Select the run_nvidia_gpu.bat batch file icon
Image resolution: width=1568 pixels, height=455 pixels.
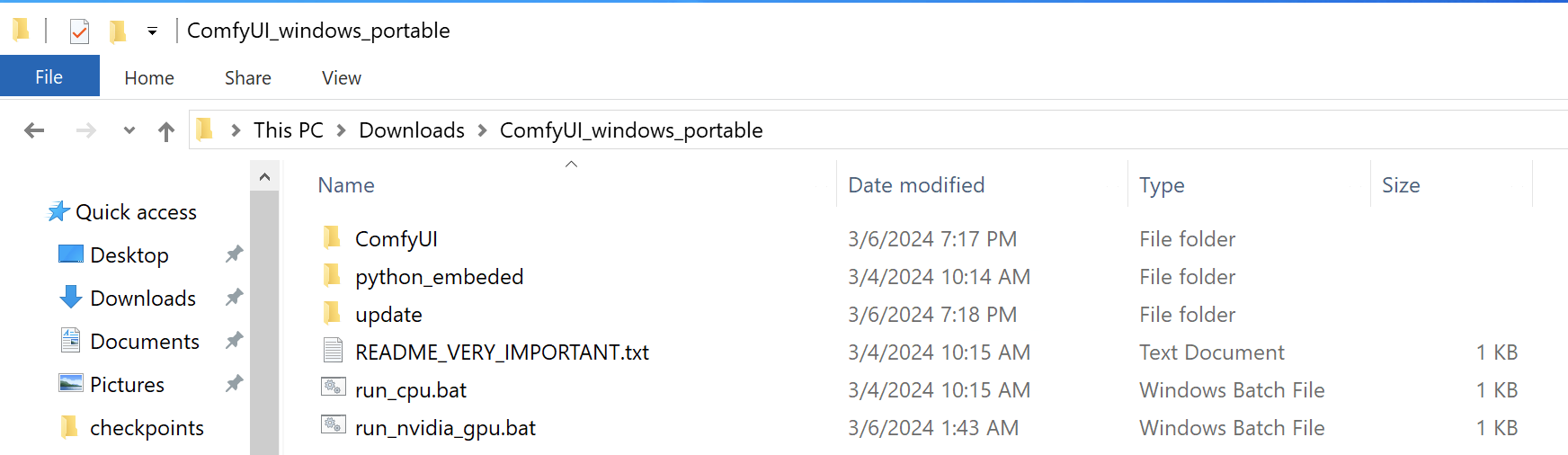coord(333,425)
